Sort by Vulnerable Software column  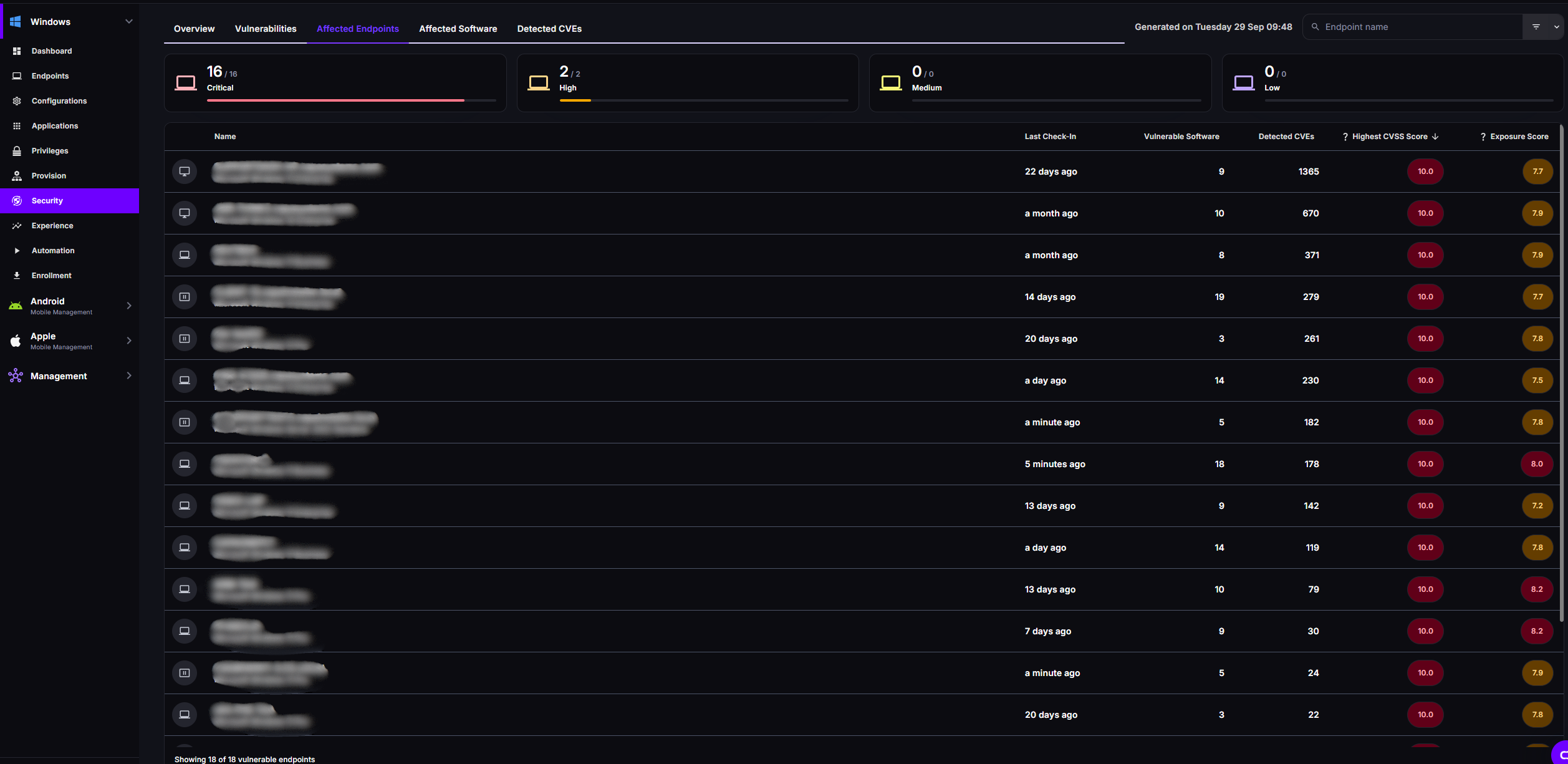1181,137
